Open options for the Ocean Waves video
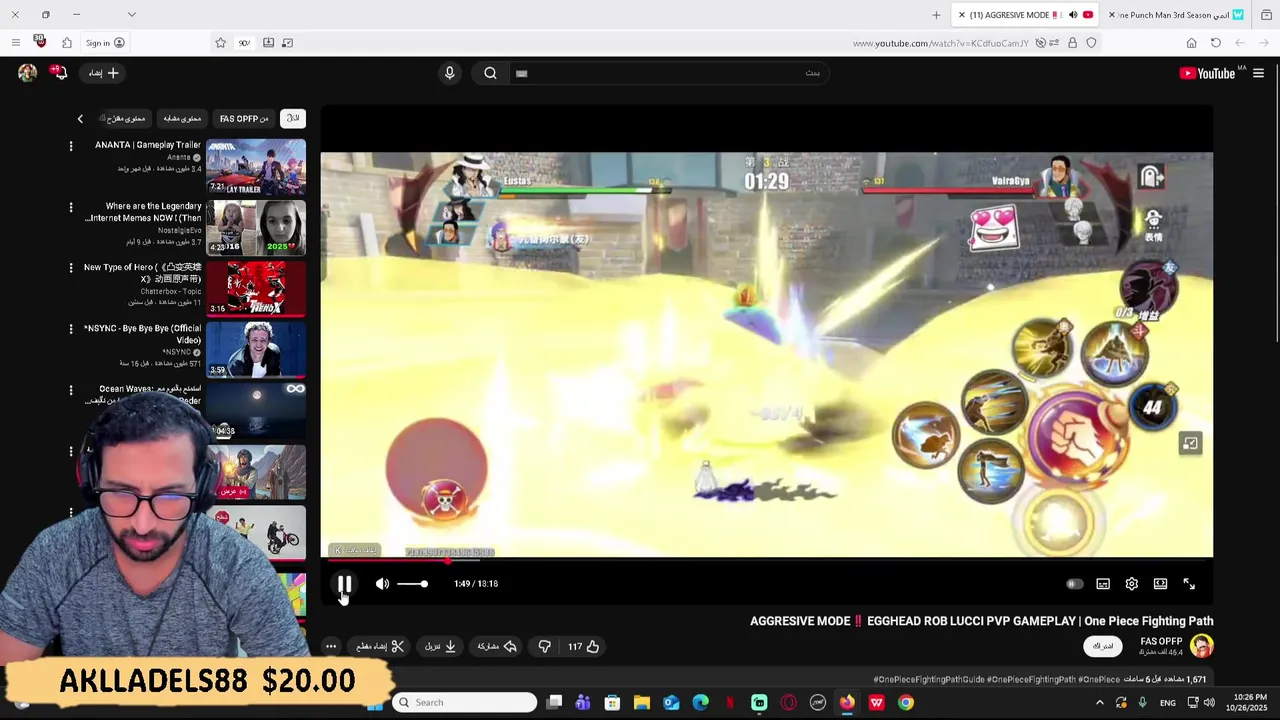The width and height of the screenshot is (1280, 720). (71, 390)
